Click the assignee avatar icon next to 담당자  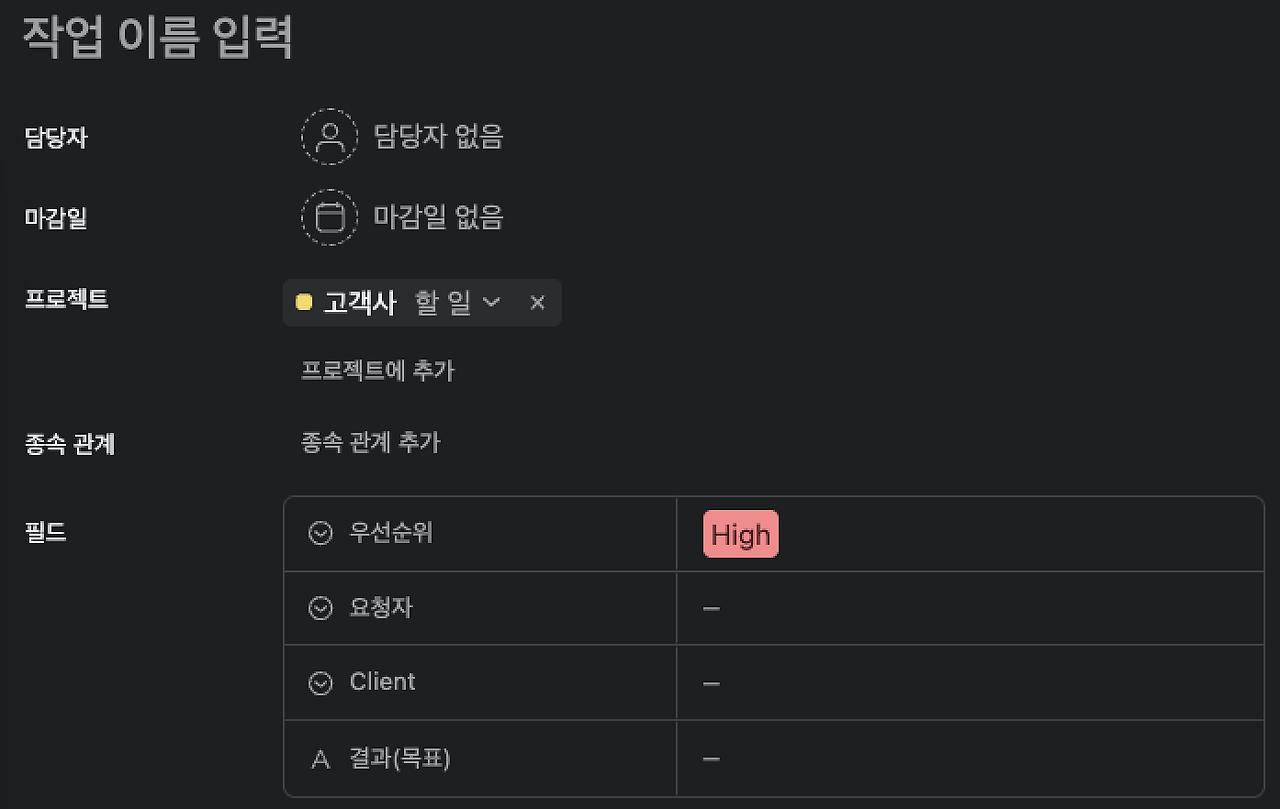pos(329,136)
